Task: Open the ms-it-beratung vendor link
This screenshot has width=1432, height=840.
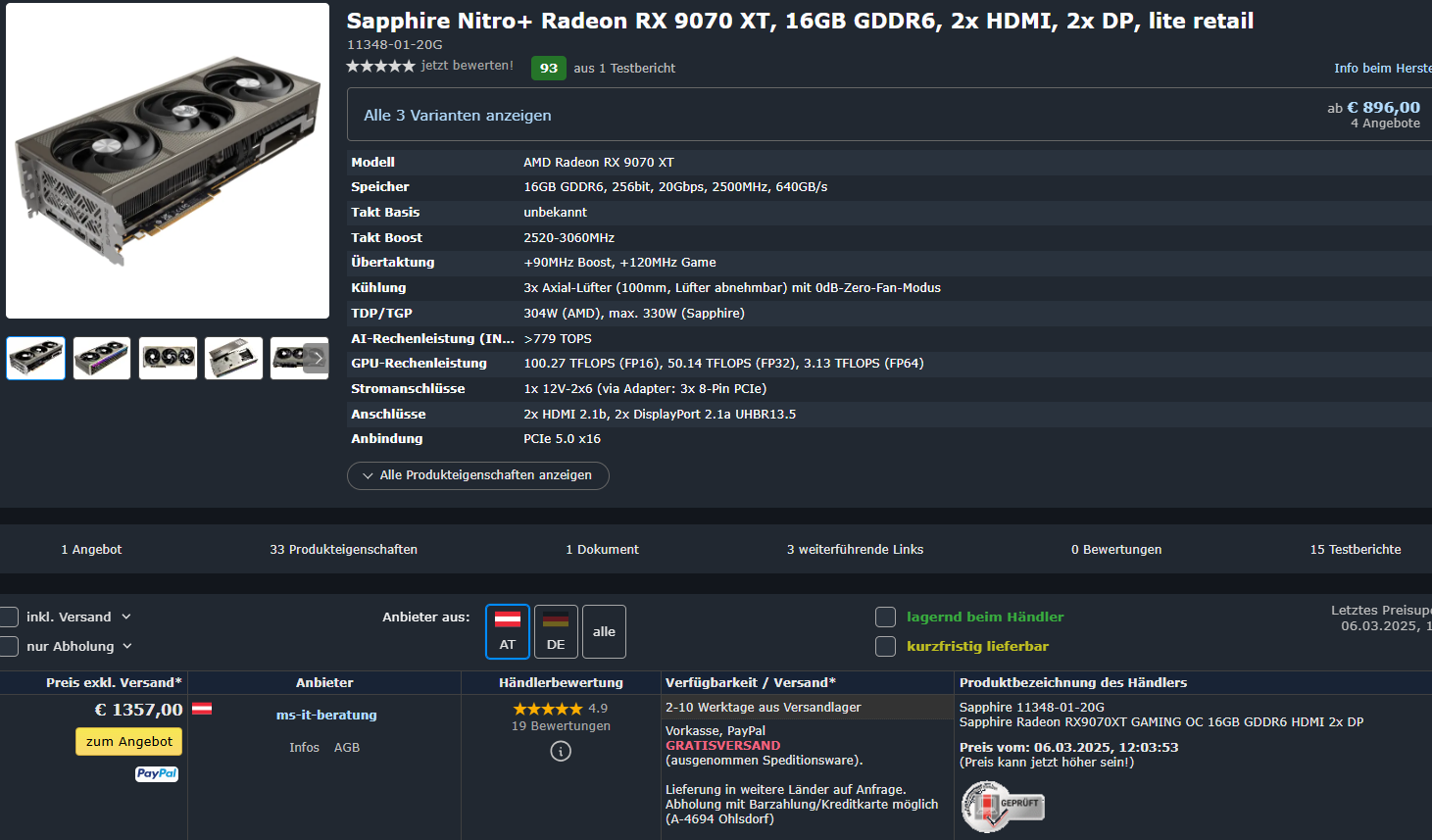Action: pyautogui.click(x=326, y=716)
